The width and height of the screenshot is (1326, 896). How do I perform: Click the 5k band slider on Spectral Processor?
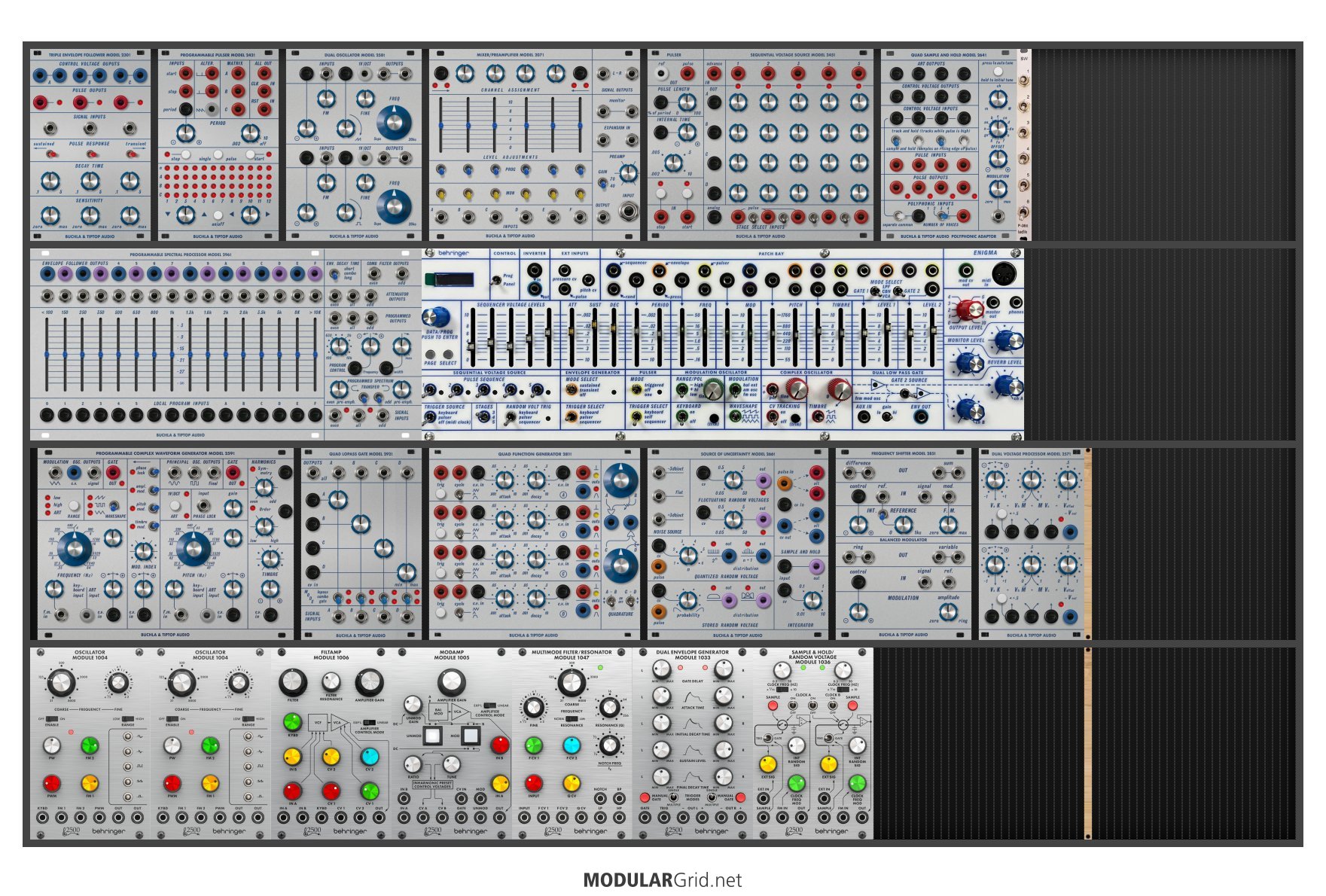pos(279,354)
